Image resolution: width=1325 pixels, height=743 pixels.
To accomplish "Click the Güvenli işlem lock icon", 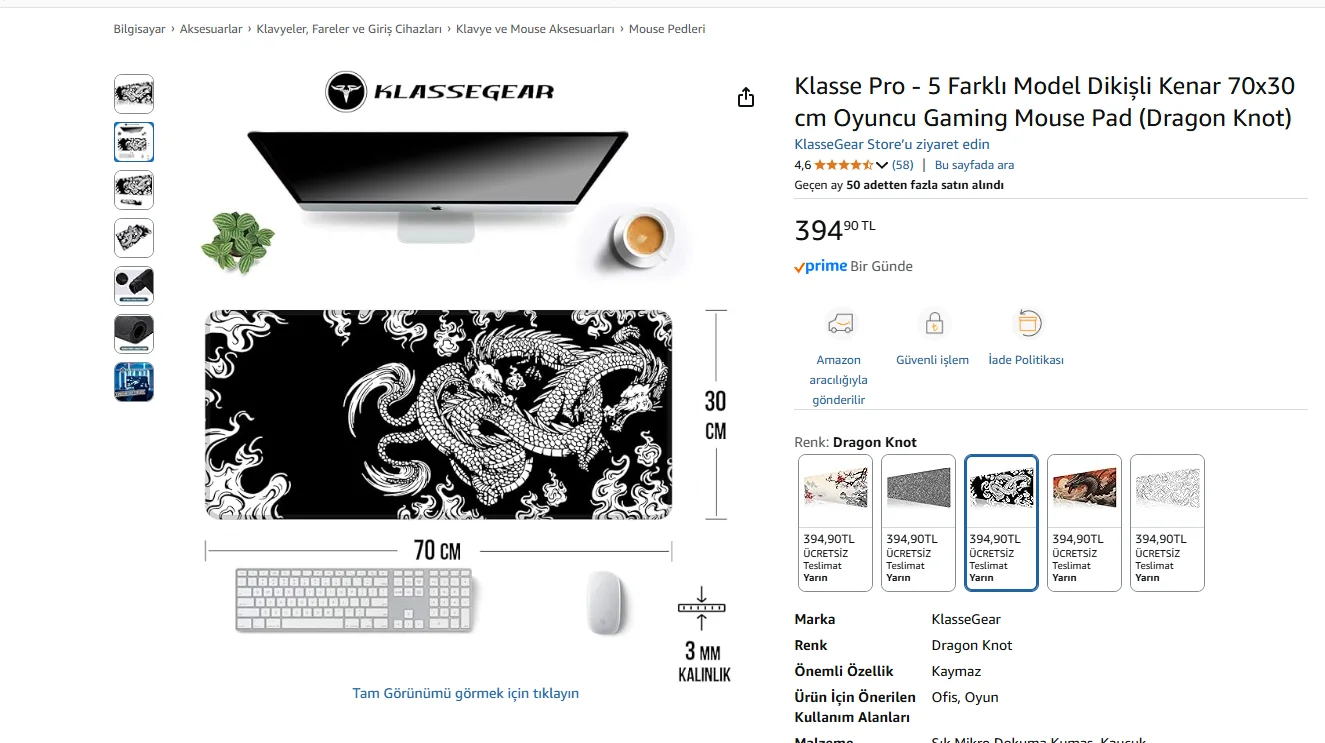I will click(933, 324).
